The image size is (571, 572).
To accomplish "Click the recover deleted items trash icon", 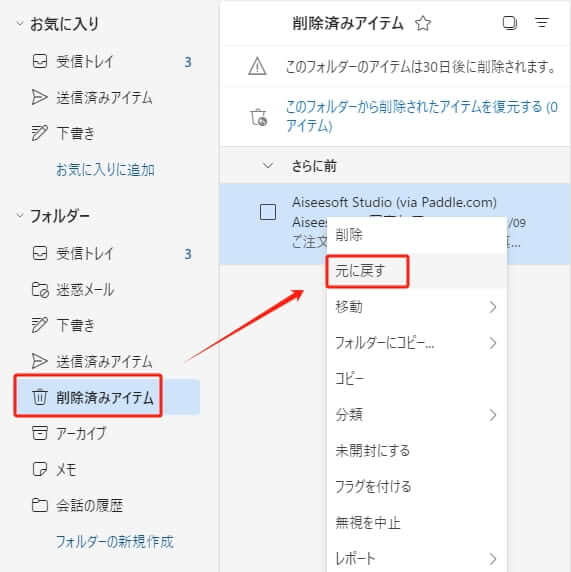I will tap(259, 117).
